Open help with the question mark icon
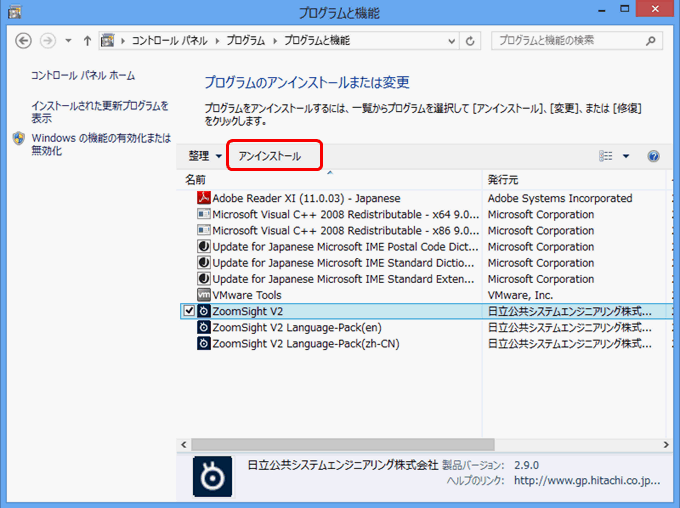The width and height of the screenshot is (680, 508). [653, 156]
